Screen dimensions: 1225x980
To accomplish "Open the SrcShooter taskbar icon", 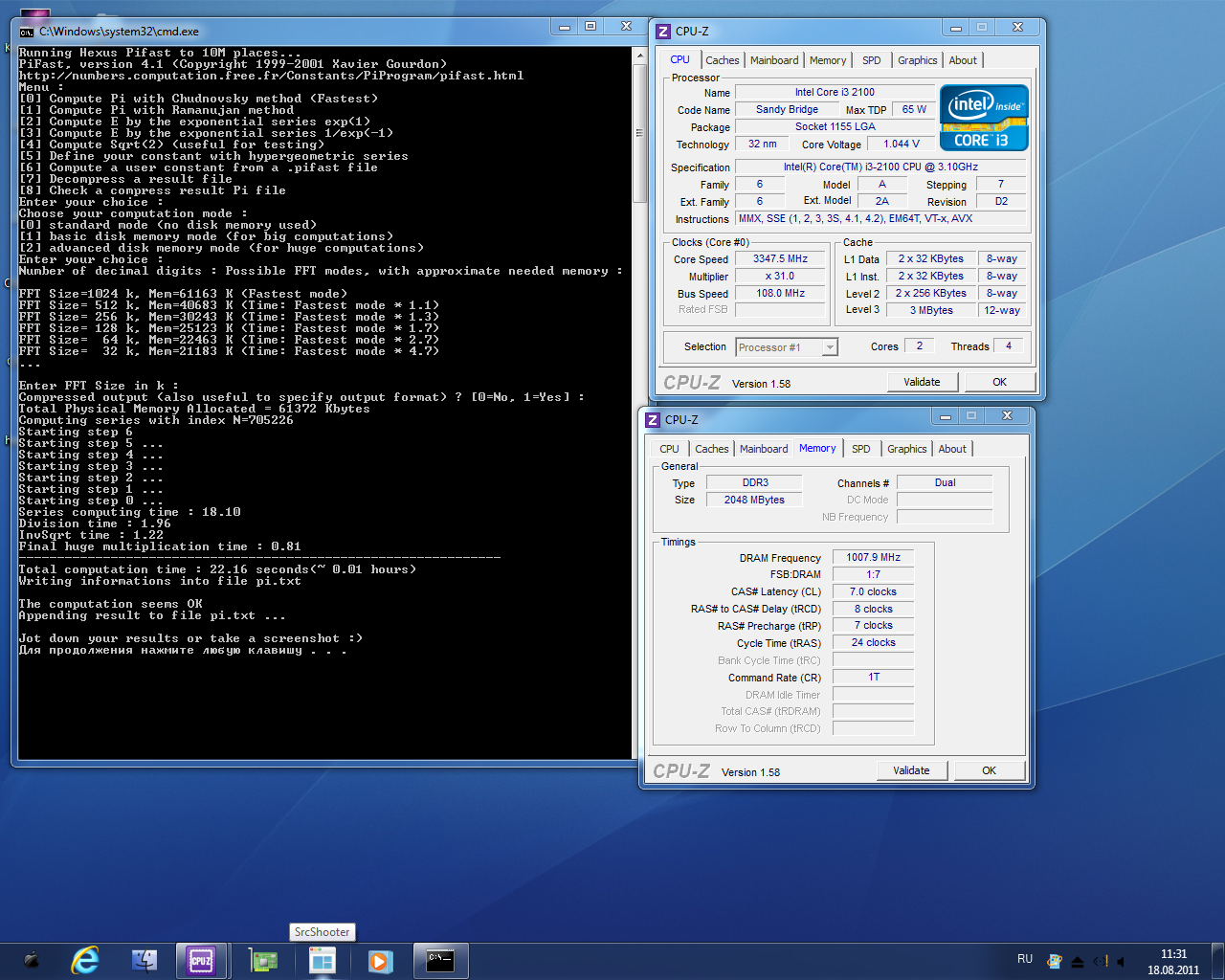I will 323,960.
